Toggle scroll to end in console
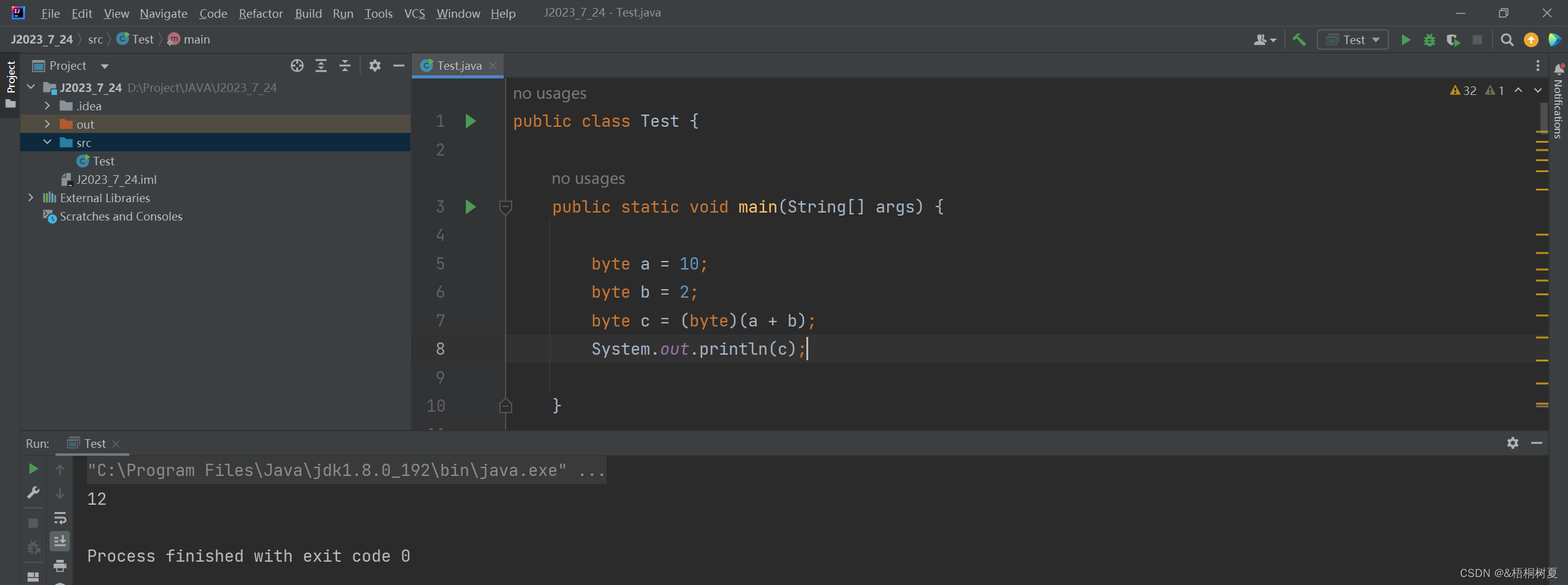Viewport: 1568px width, 585px height. point(60,542)
